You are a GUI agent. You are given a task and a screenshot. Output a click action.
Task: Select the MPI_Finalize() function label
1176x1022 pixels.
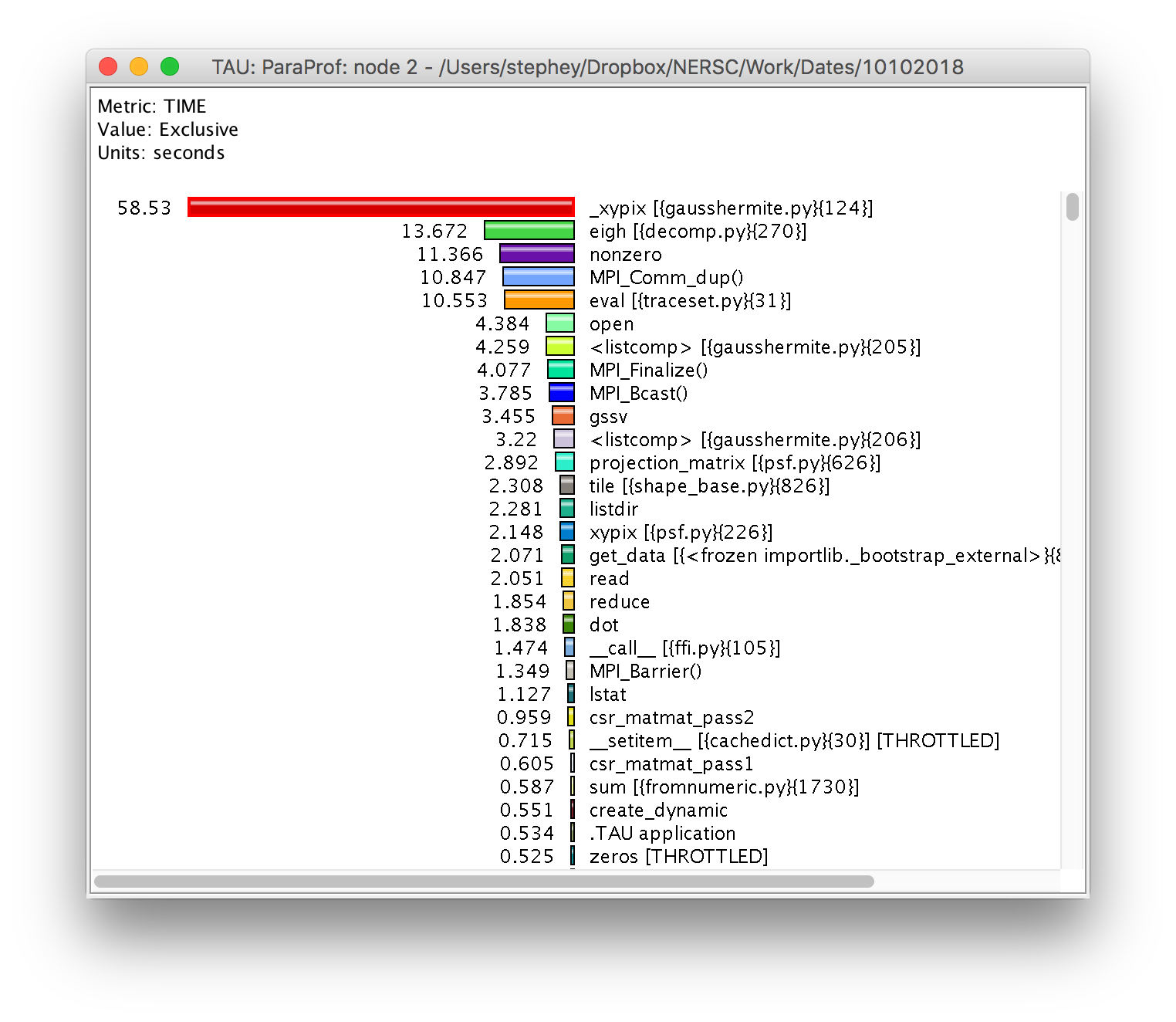648,370
